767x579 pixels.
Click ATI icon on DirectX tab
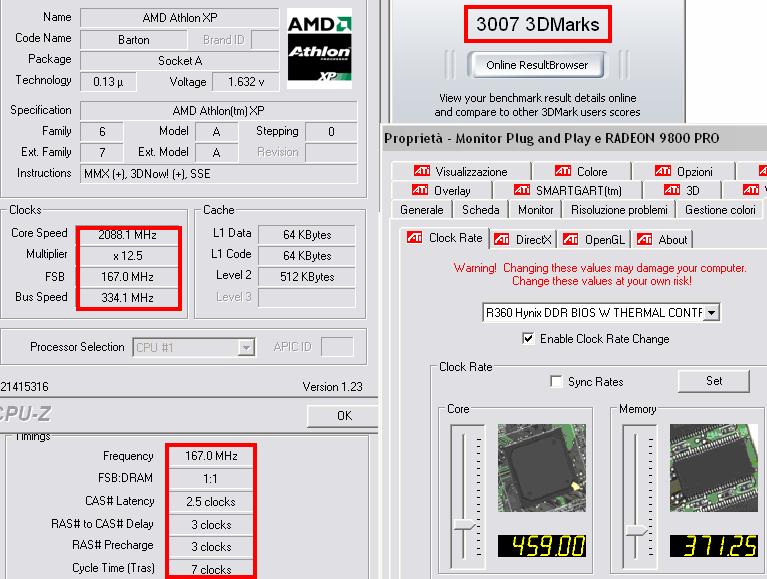501,239
